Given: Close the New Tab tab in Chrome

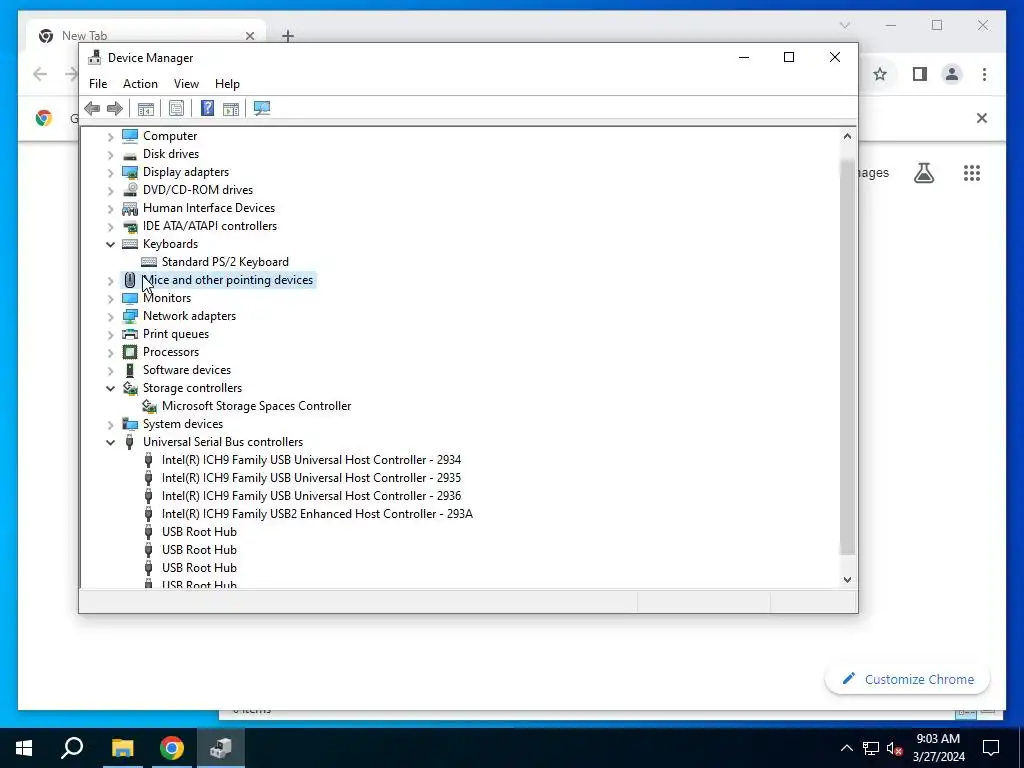Looking at the screenshot, I should coord(249,36).
